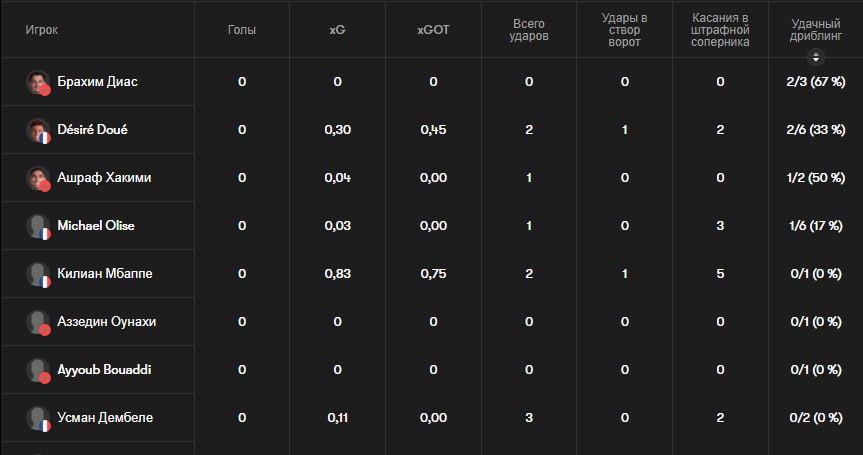Click Брахим Диас player avatar
The height and width of the screenshot is (455, 863).
(37, 82)
